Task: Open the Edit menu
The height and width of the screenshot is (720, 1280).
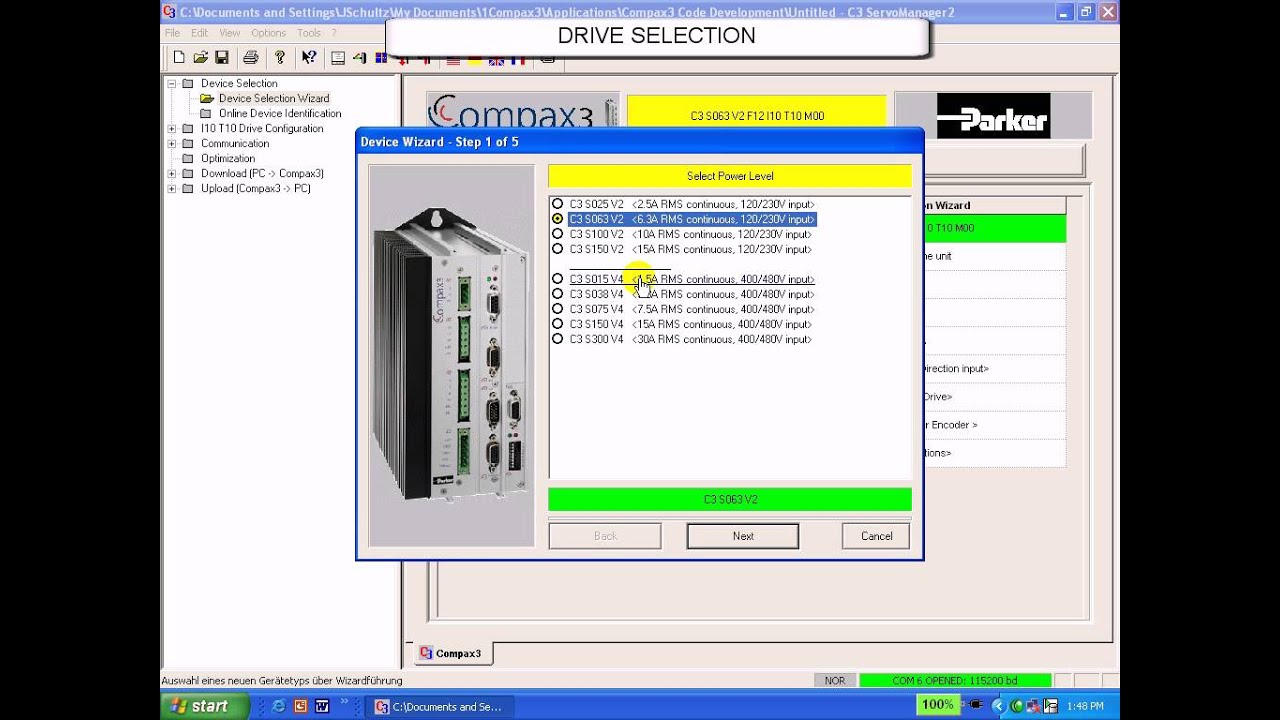Action: [x=200, y=33]
